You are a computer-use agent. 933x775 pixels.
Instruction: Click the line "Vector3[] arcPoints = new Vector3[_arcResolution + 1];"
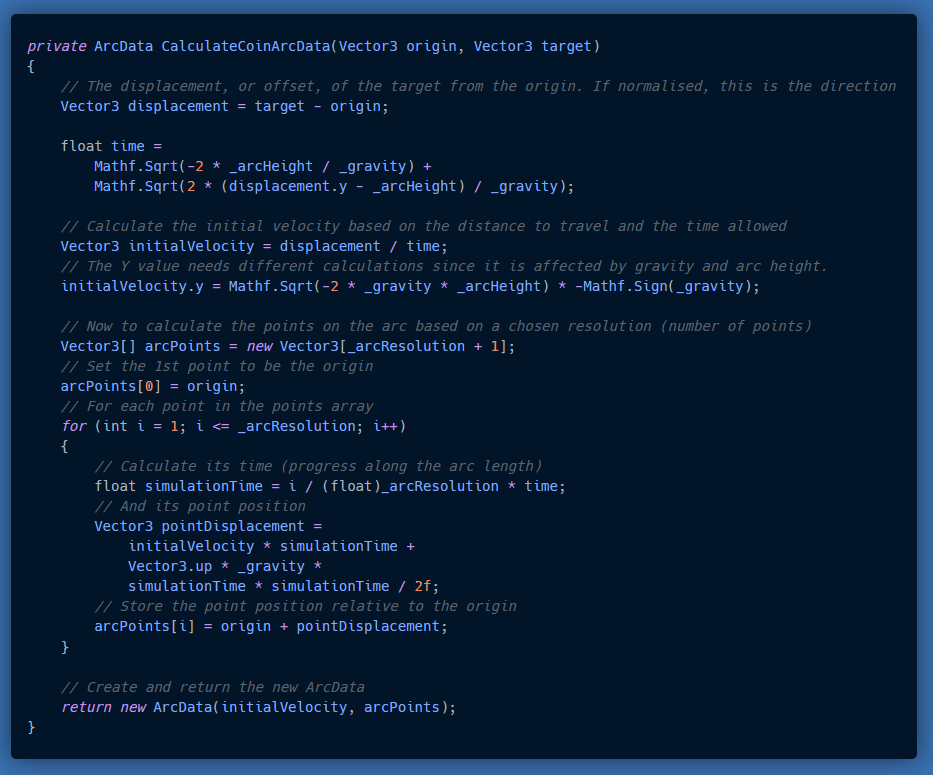pos(288,347)
